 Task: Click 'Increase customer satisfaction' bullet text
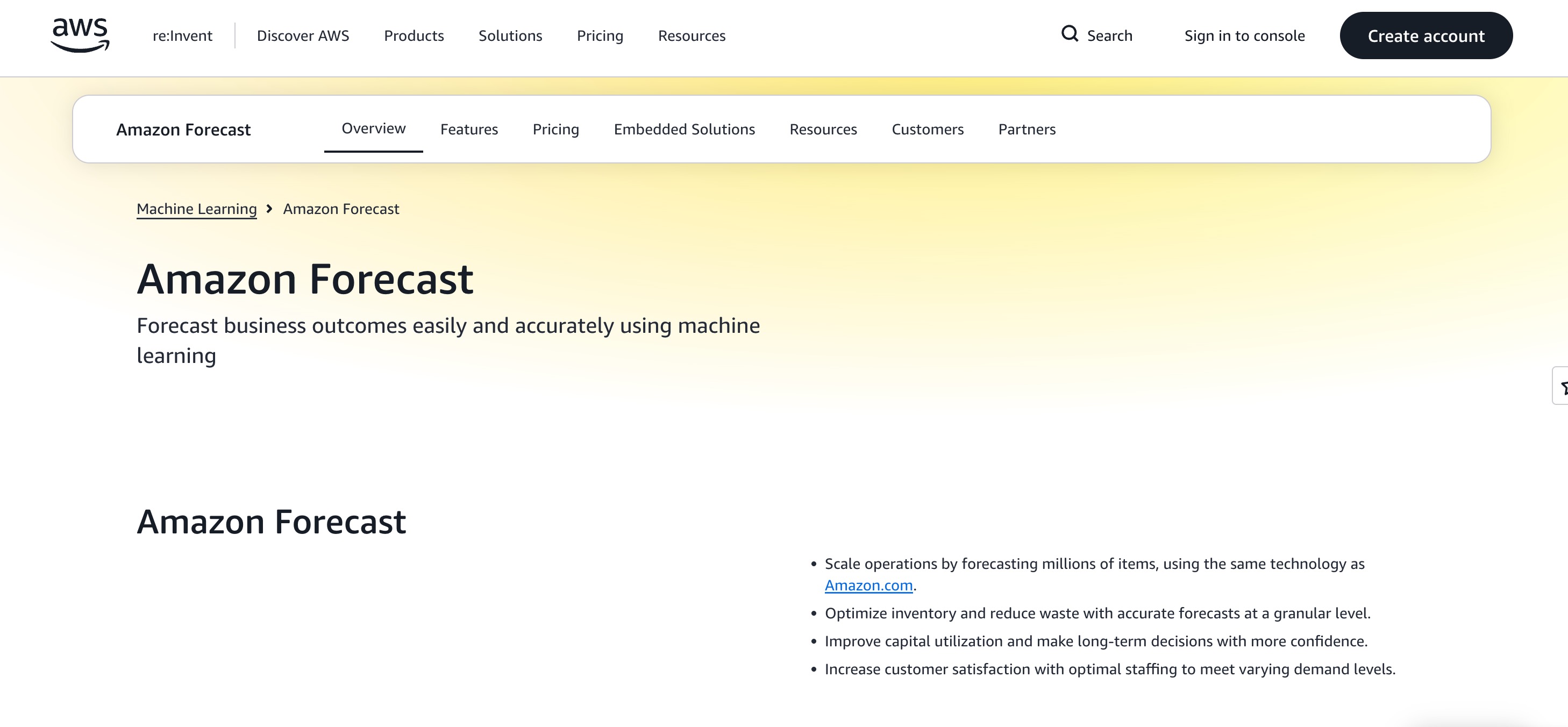click(1110, 669)
